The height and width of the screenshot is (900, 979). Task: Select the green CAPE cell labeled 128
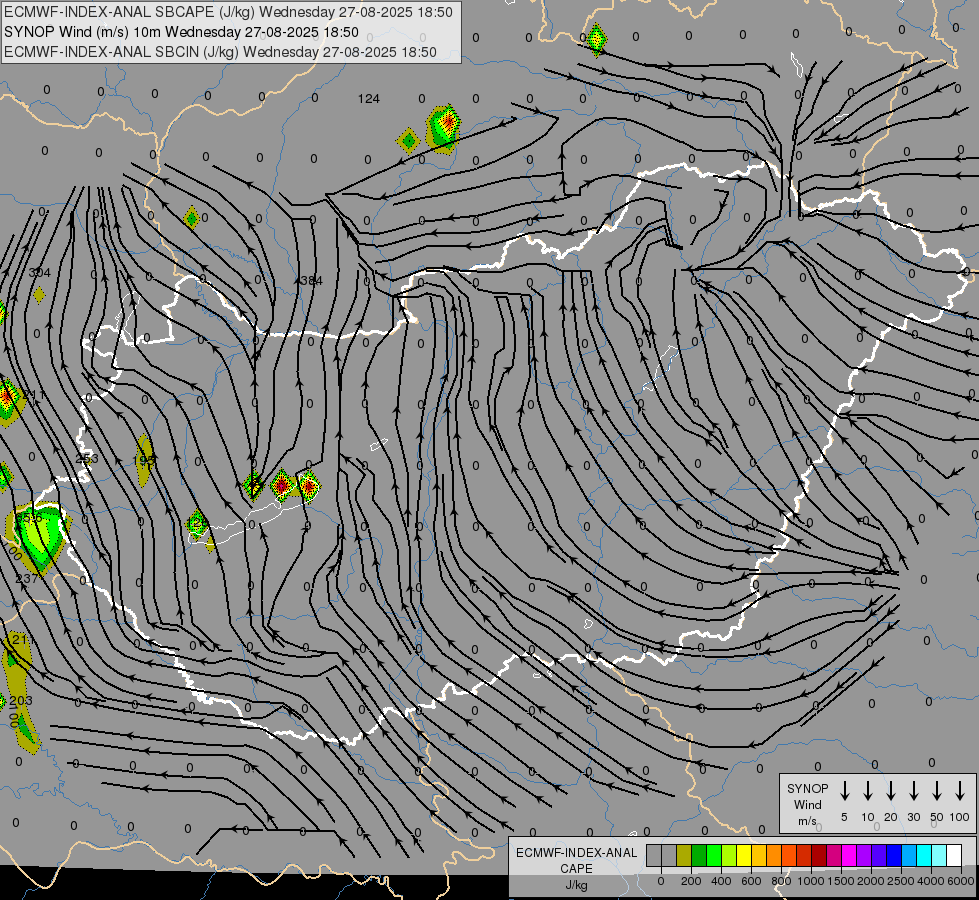coord(197,524)
